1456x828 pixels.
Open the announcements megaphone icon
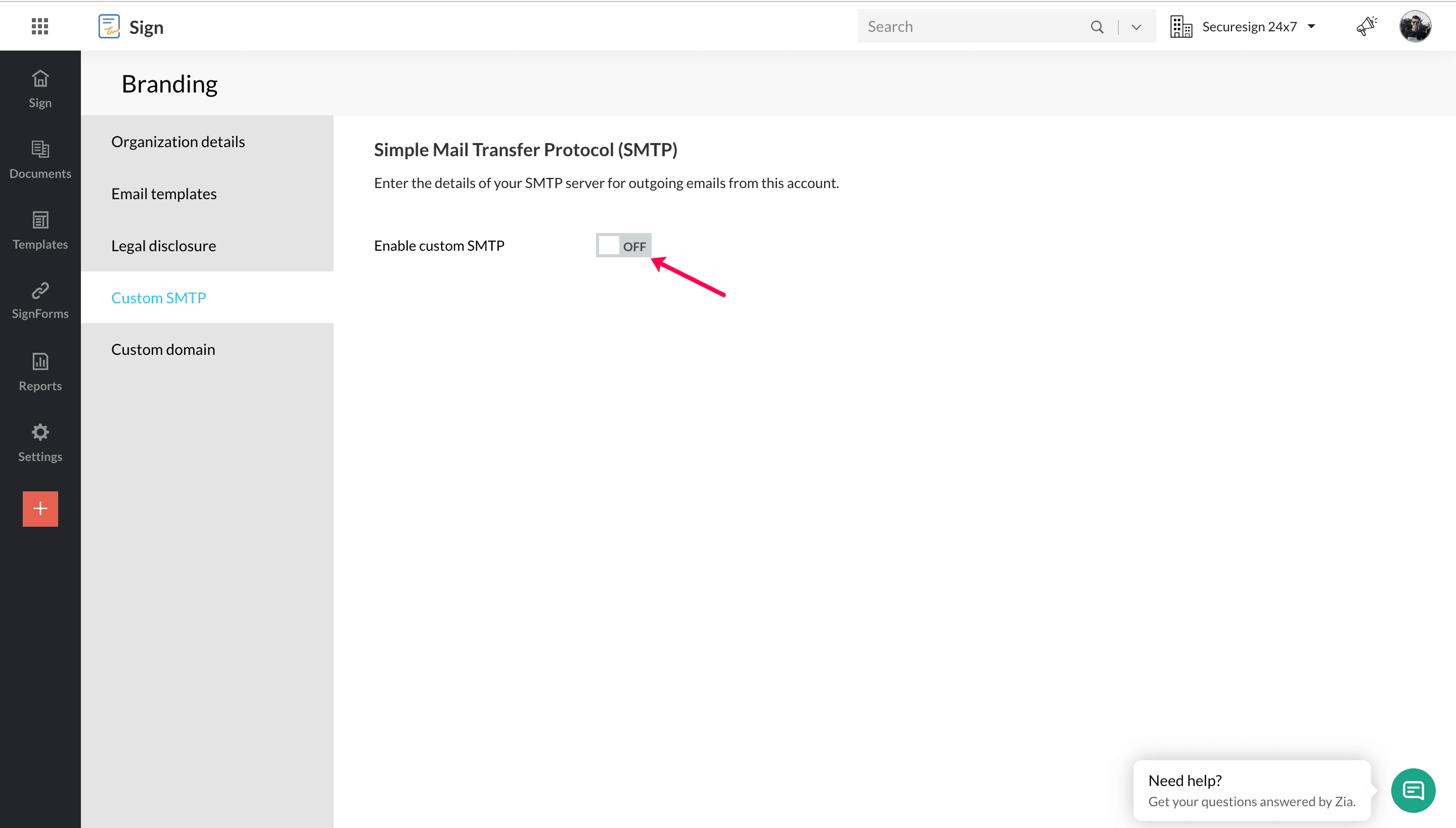click(x=1366, y=26)
